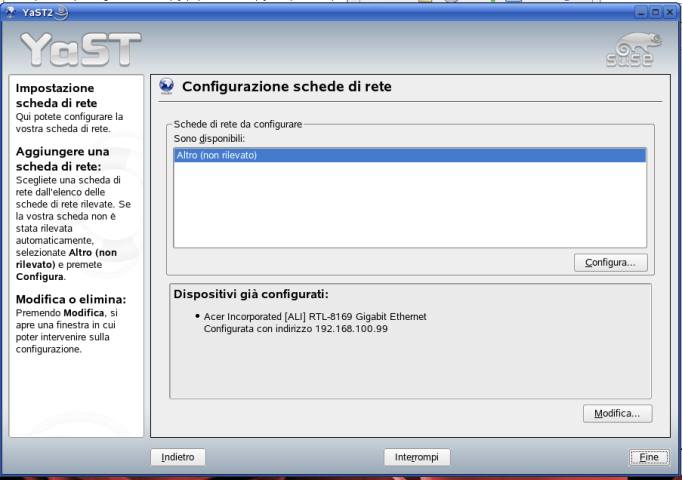
Task: Open the YaST2 window menu icon
Action: 11,12
